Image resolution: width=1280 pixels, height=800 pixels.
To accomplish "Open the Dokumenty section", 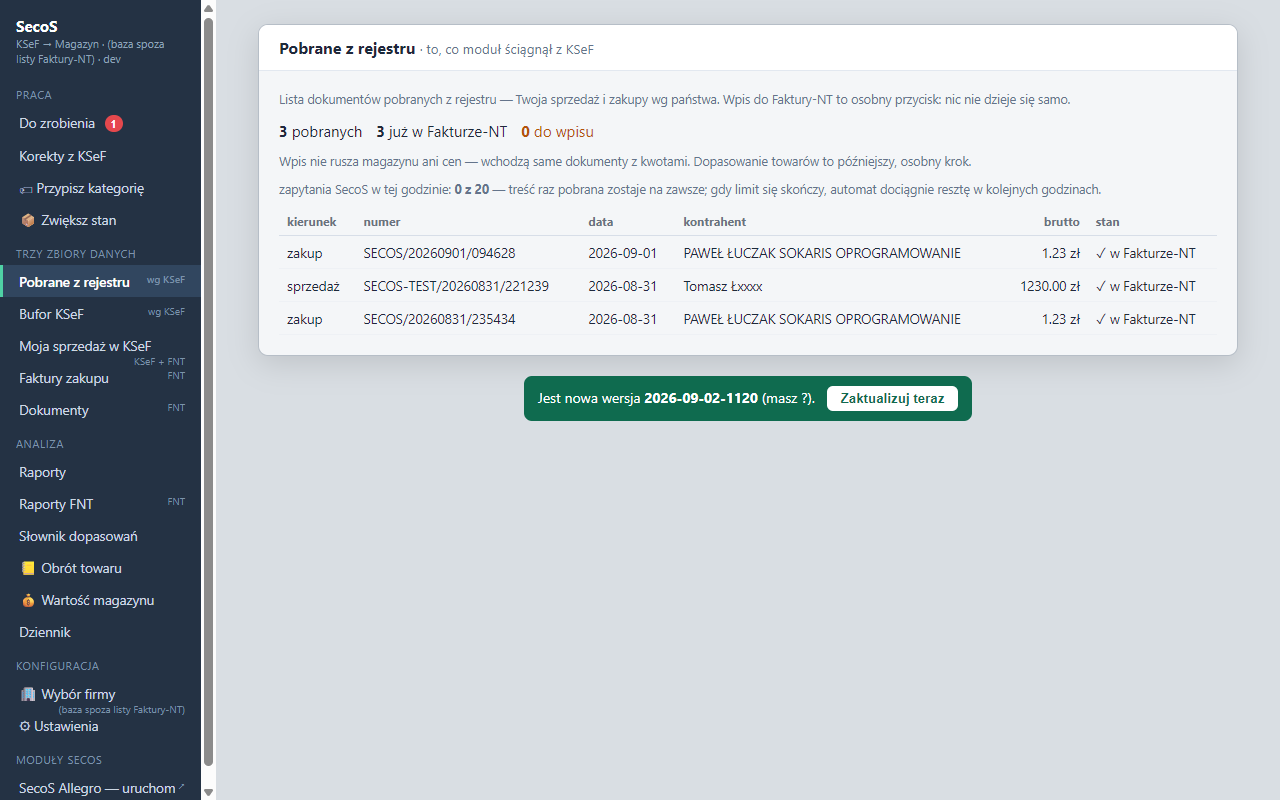I will coord(100,410).
